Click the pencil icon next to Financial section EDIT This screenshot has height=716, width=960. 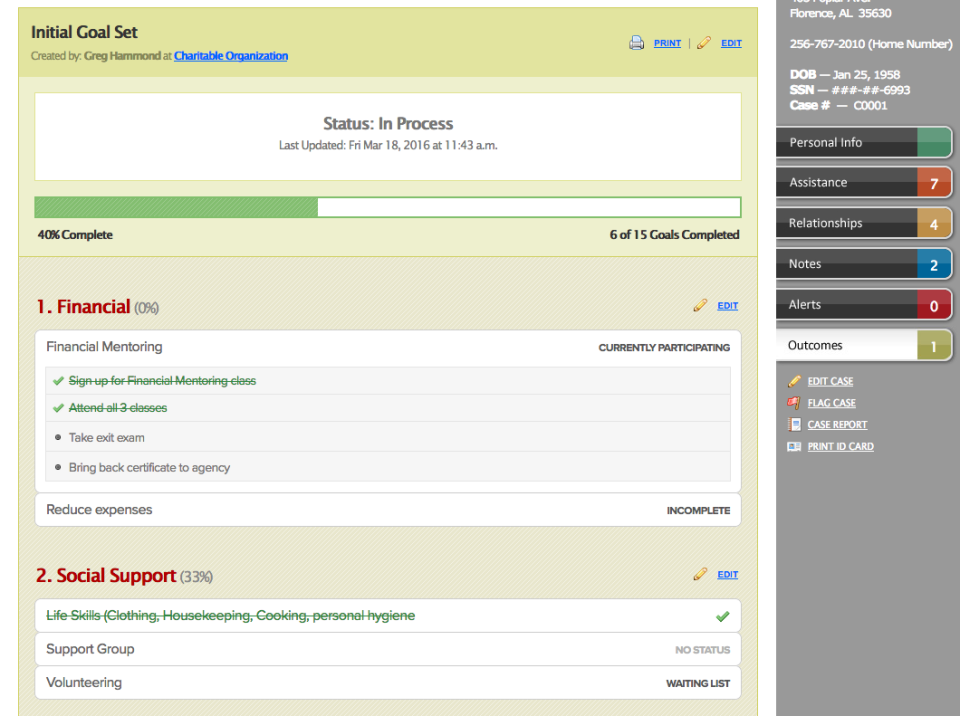coord(700,306)
